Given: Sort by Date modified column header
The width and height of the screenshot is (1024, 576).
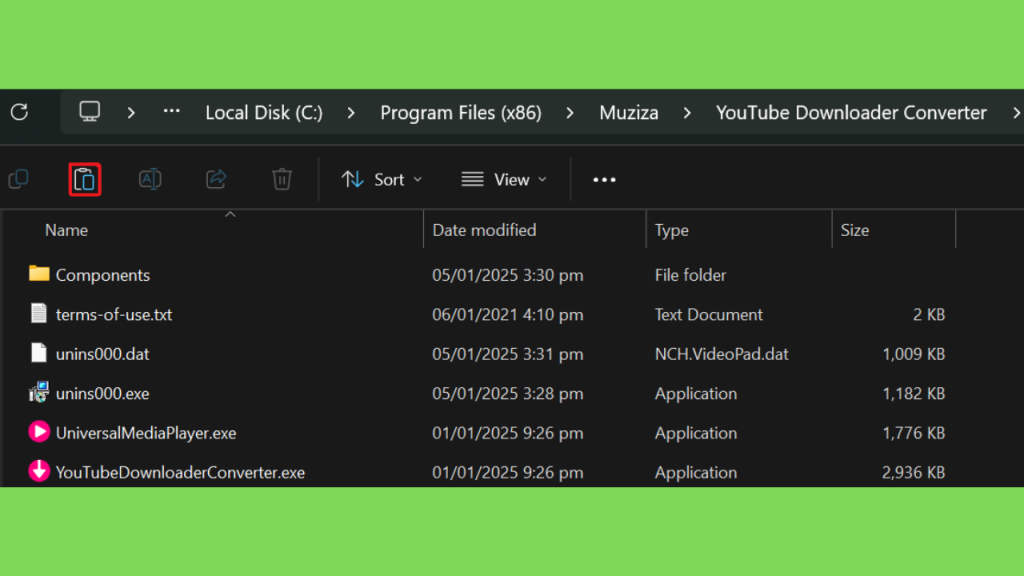Looking at the screenshot, I should click(x=484, y=230).
